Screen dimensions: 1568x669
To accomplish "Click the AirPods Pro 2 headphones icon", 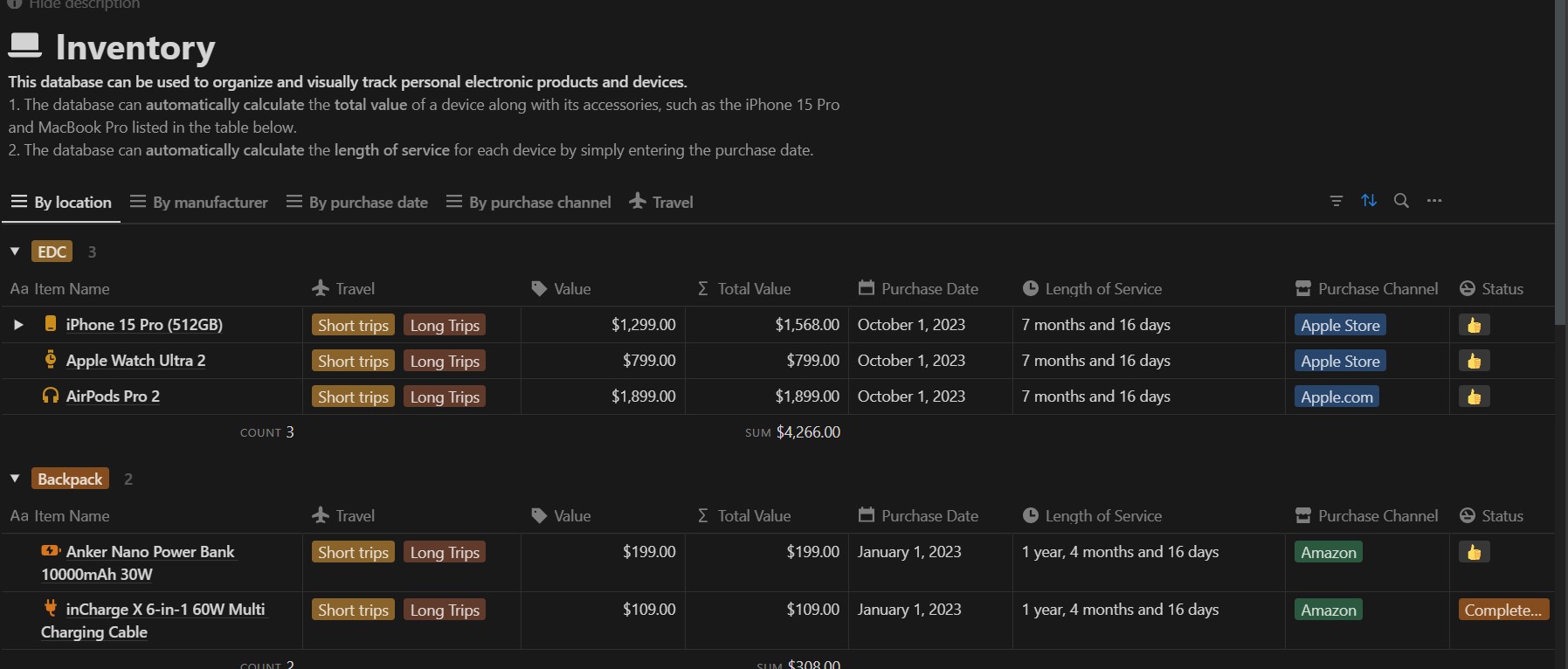I will click(51, 396).
